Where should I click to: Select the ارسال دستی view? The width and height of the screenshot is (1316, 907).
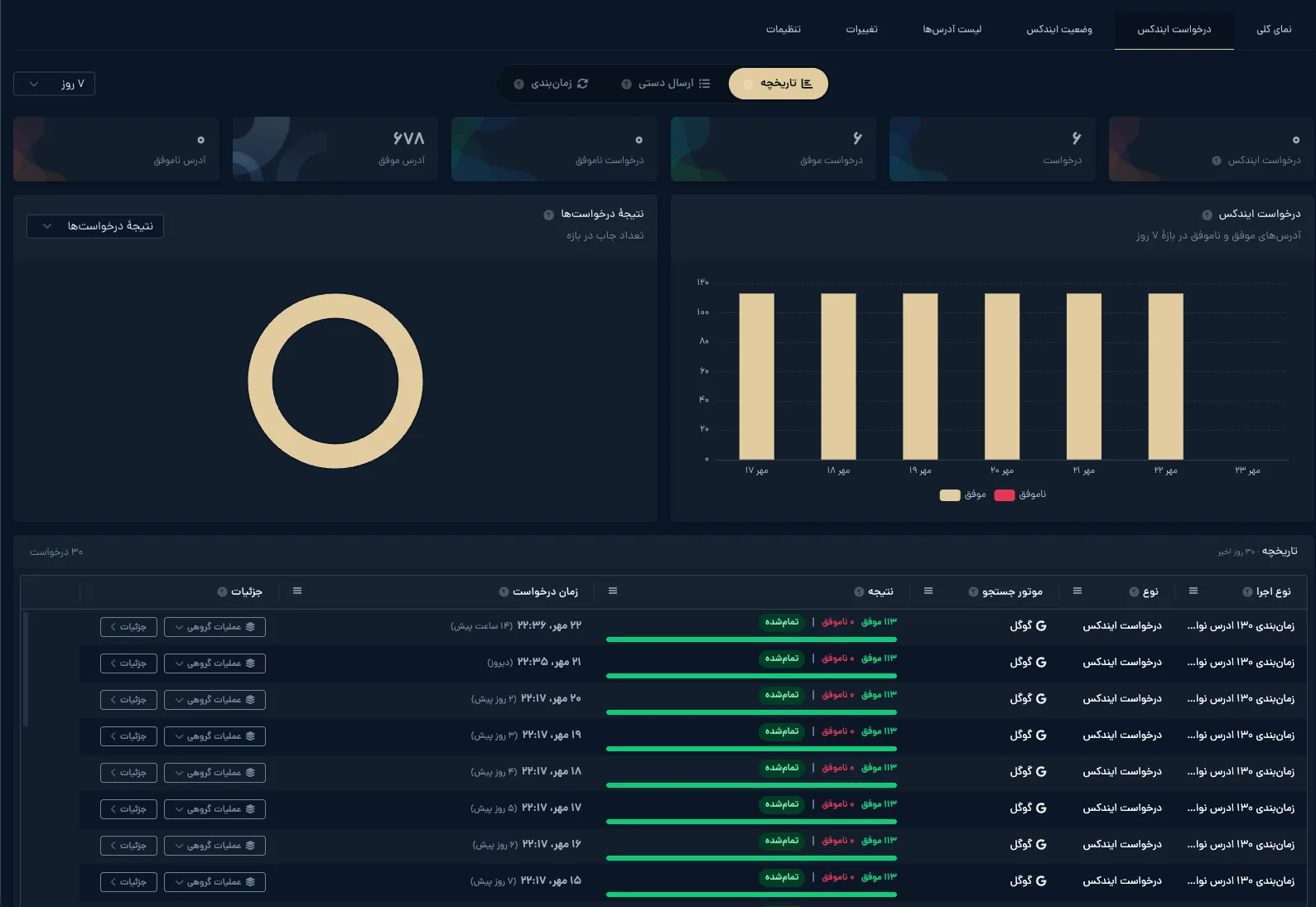pyautogui.click(x=667, y=84)
